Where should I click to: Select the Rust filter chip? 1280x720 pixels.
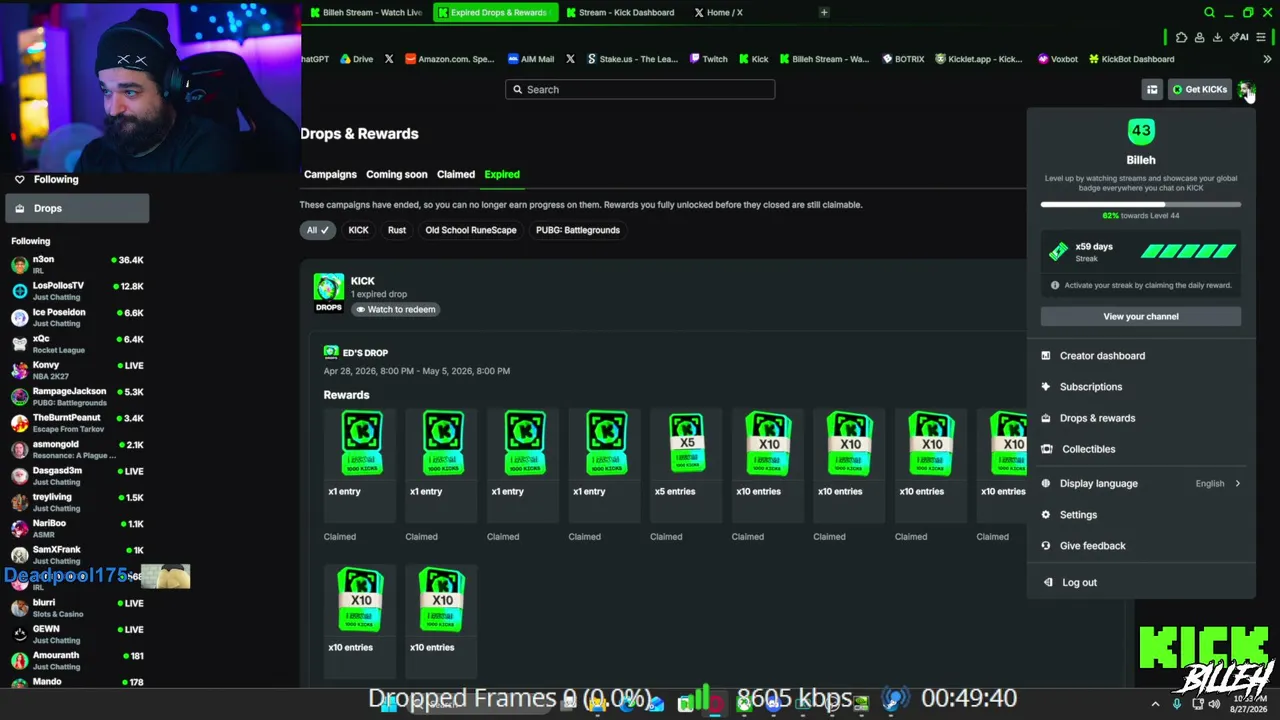pyautogui.click(x=397, y=230)
